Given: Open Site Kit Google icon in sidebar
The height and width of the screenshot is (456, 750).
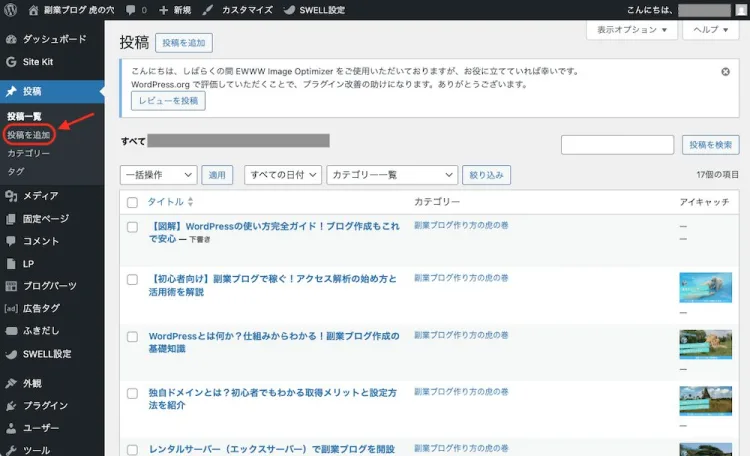Looking at the screenshot, I should point(11,62).
